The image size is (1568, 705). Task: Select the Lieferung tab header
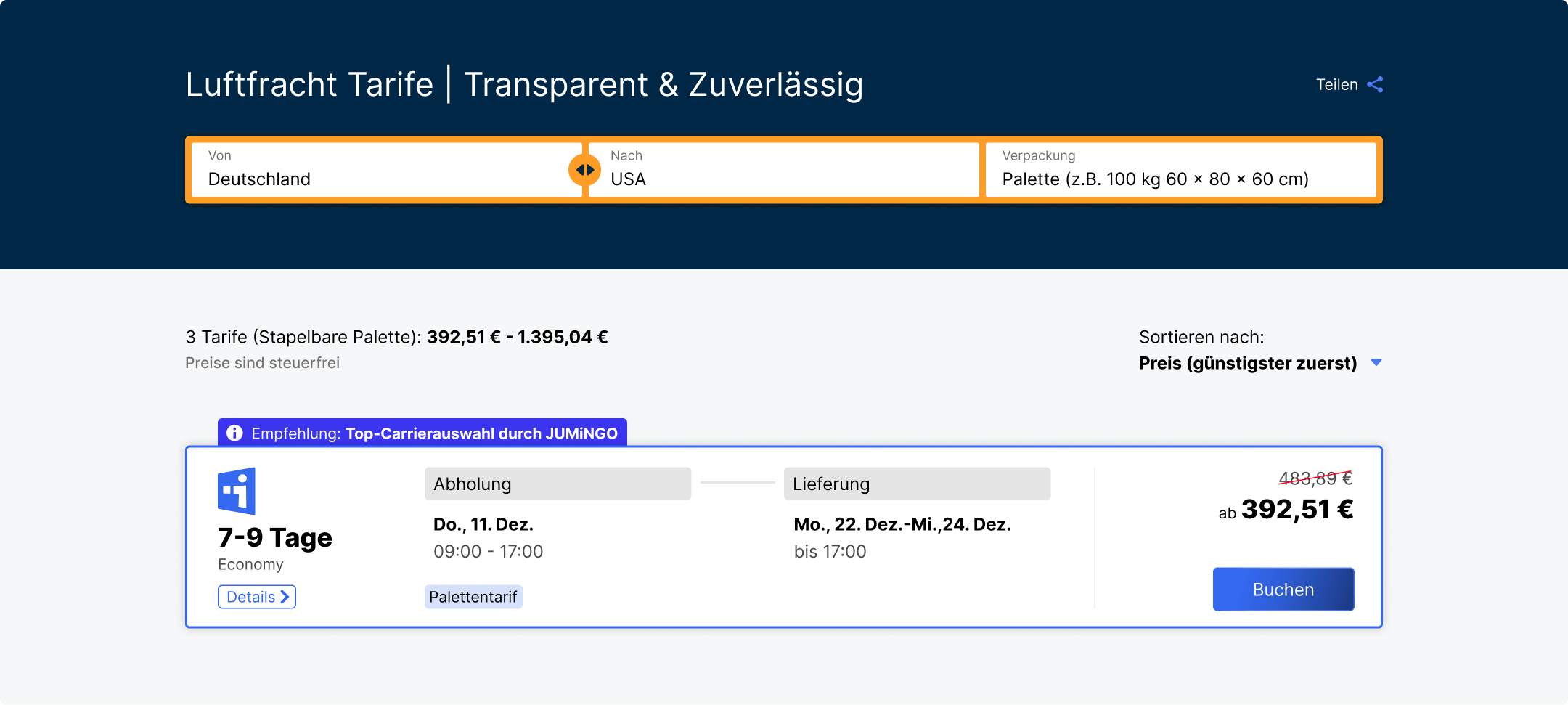click(916, 484)
